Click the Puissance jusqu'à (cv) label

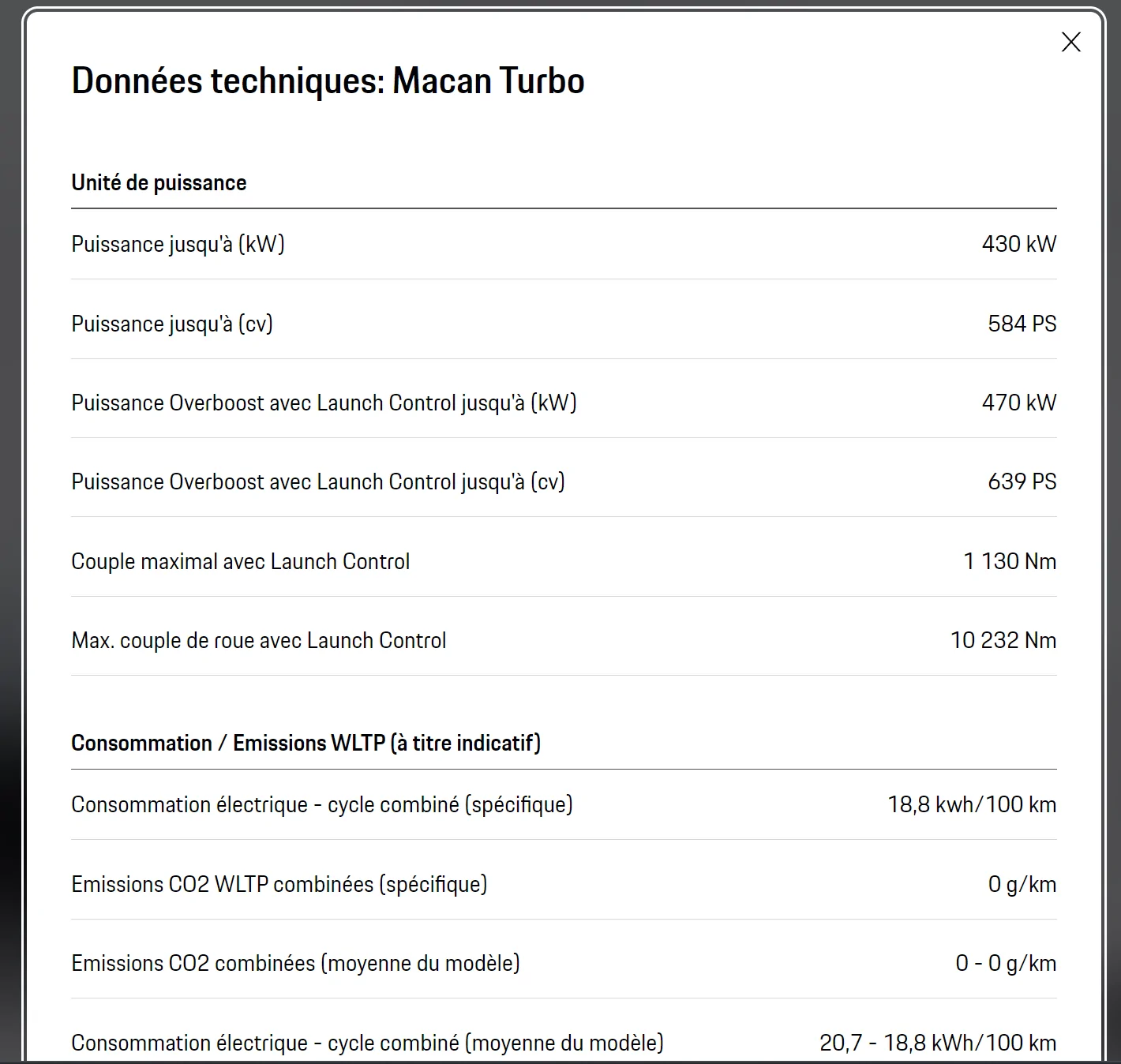172,324
